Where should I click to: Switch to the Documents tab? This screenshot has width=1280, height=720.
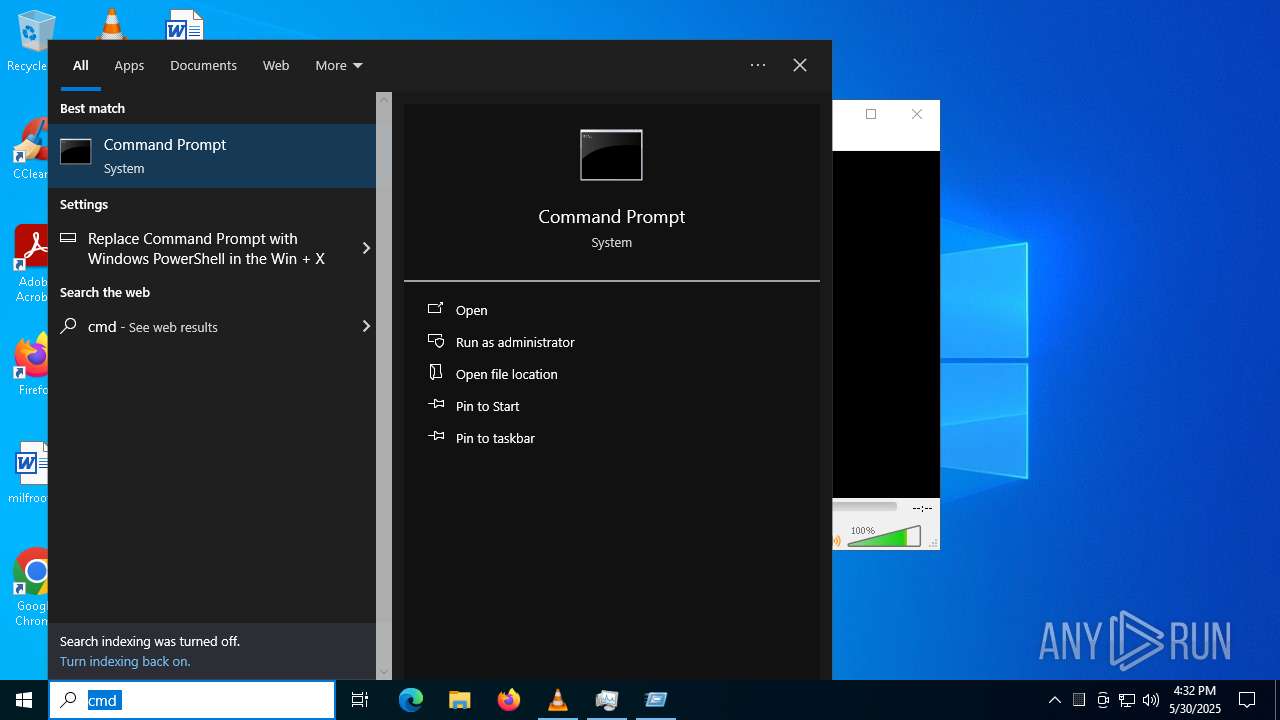203,65
